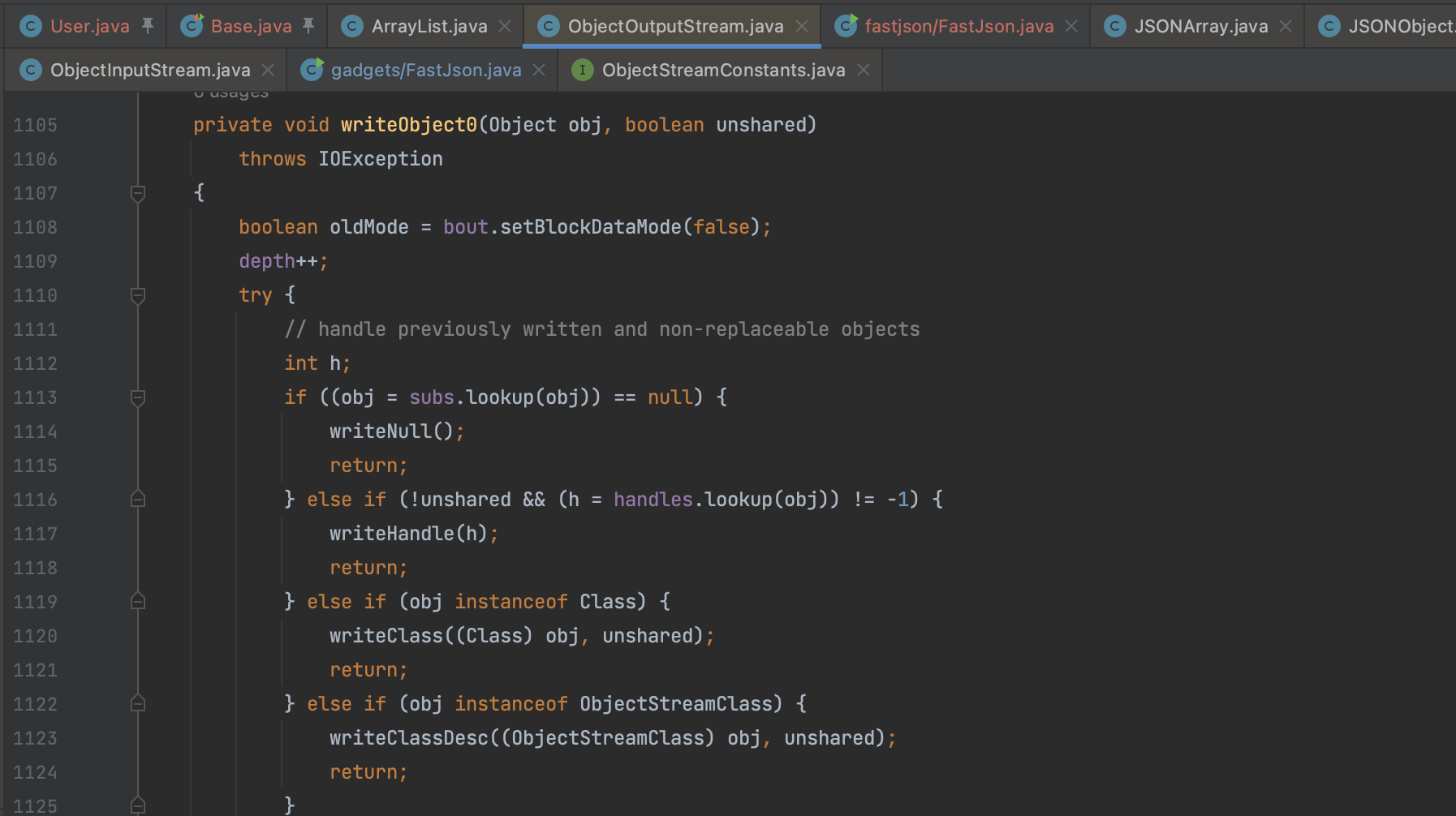
Task: Click the class icon on ArrayList.java tab
Action: click(351, 26)
